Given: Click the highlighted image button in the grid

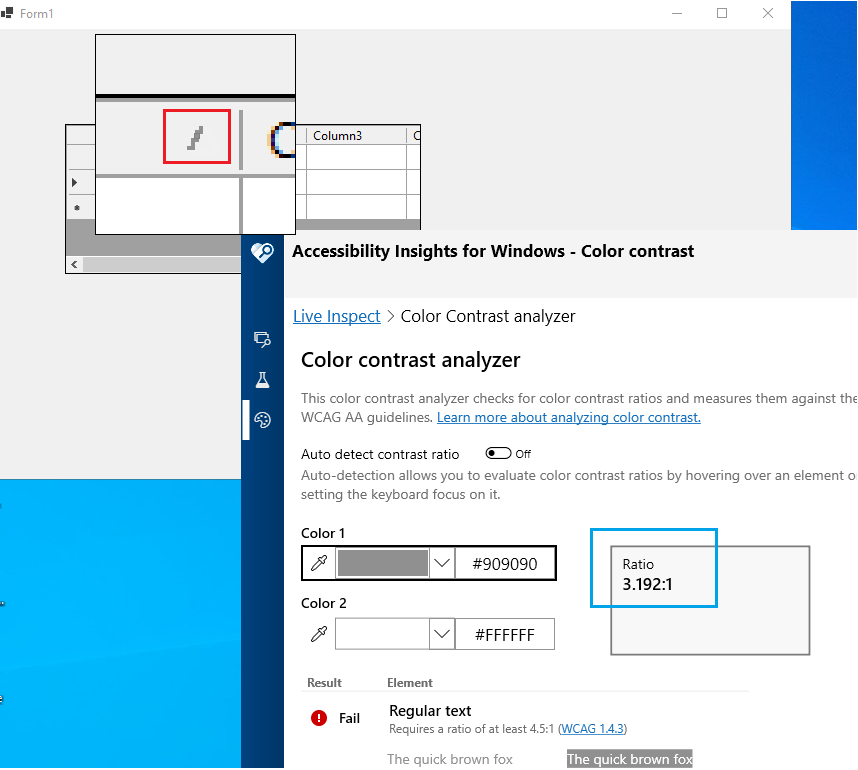Looking at the screenshot, I should coord(196,137).
